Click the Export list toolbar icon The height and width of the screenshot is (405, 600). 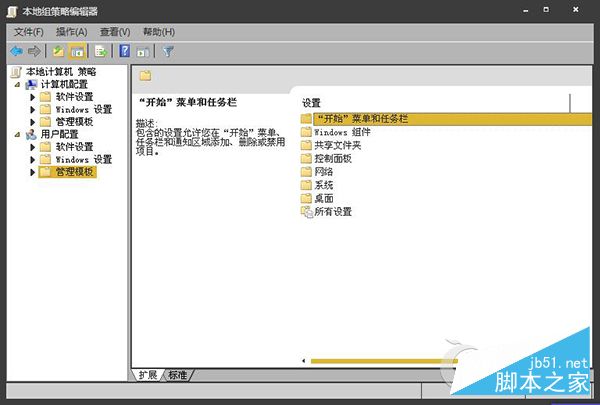coord(101,51)
